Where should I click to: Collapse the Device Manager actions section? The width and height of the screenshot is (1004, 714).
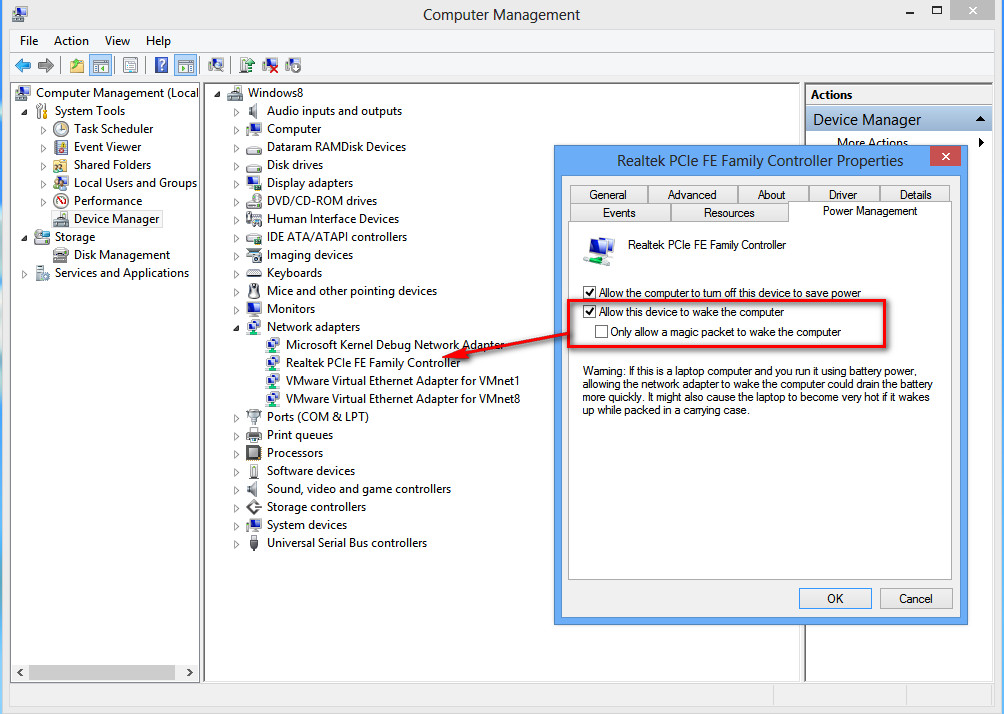[980, 120]
